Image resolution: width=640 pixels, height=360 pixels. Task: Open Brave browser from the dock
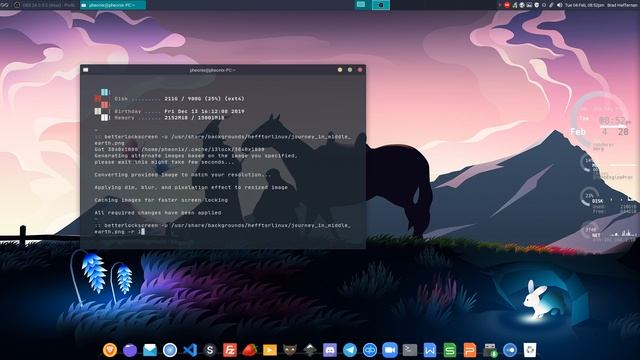(x=109, y=350)
